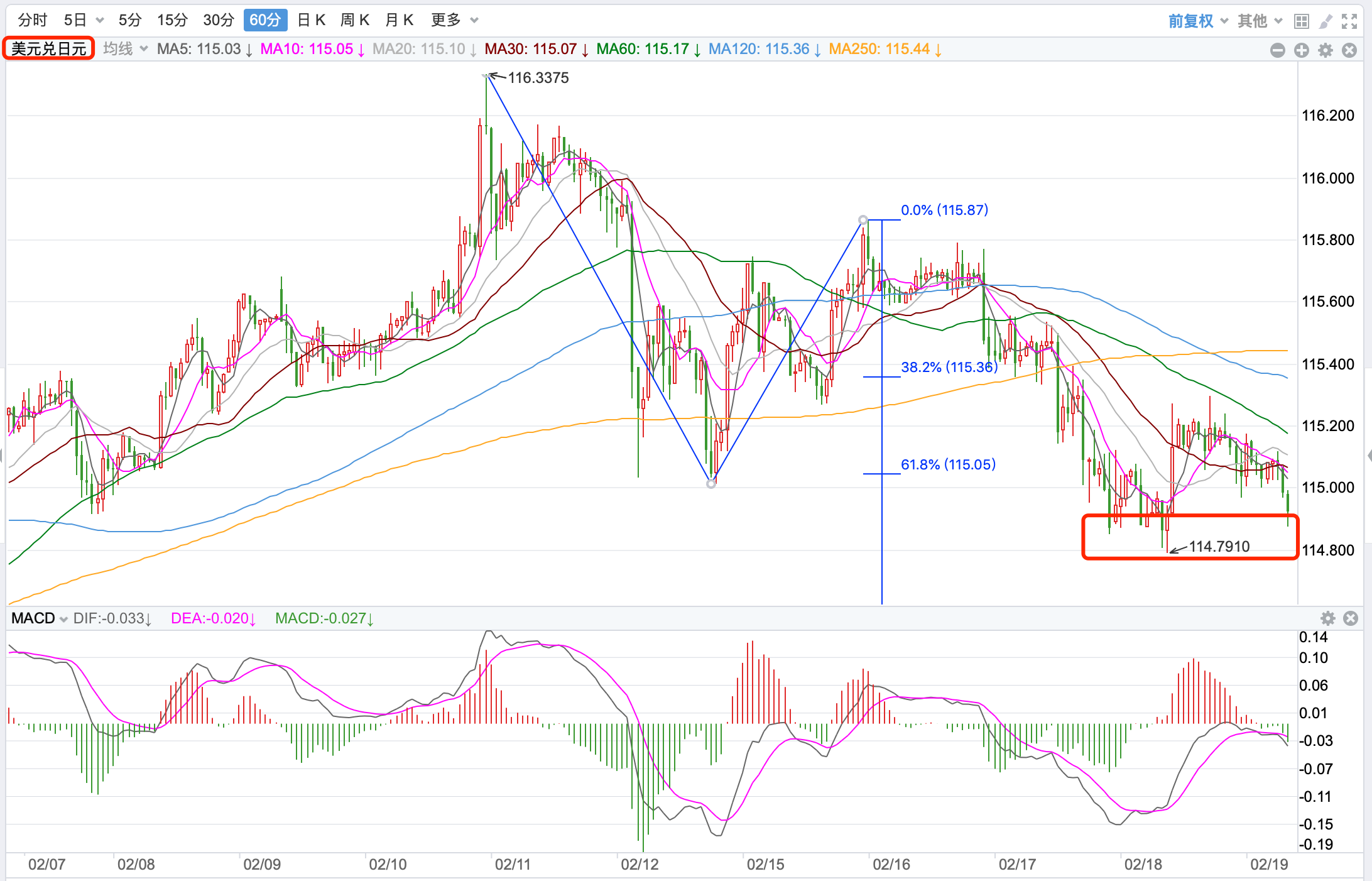1372x881 pixels.
Task: Open MACD panel settings gear icon
Action: tap(1328, 618)
